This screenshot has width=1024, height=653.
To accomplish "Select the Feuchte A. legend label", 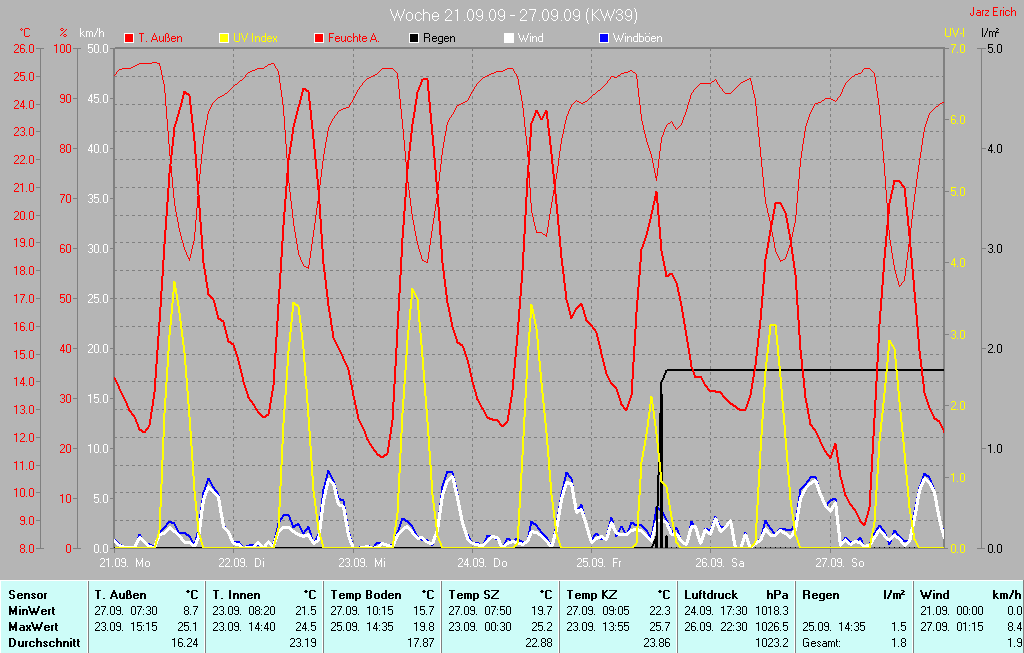I will coord(354,38).
